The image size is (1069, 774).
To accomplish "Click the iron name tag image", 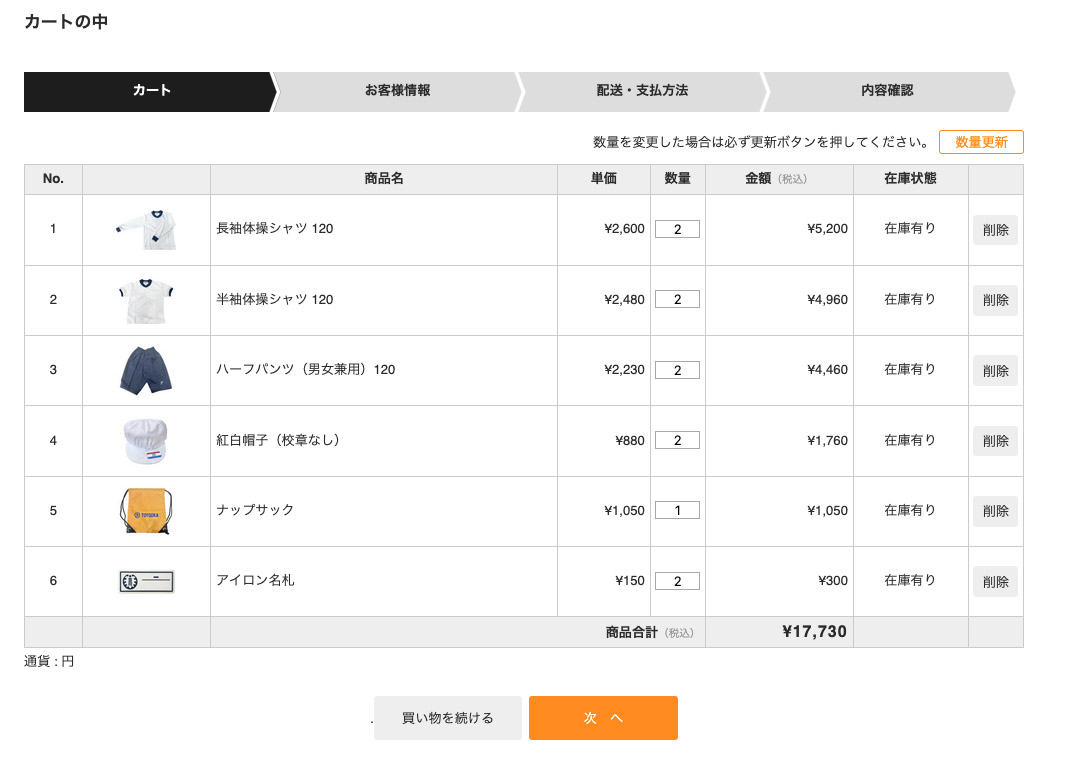I will (146, 581).
